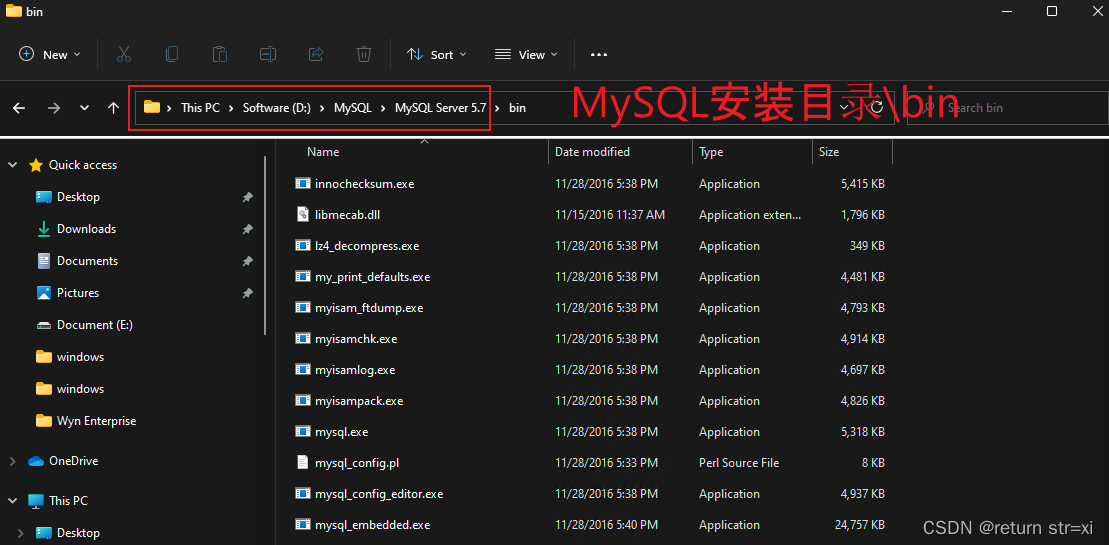Click the Cut scissors icon
This screenshot has width=1109, height=545.
tap(124, 54)
